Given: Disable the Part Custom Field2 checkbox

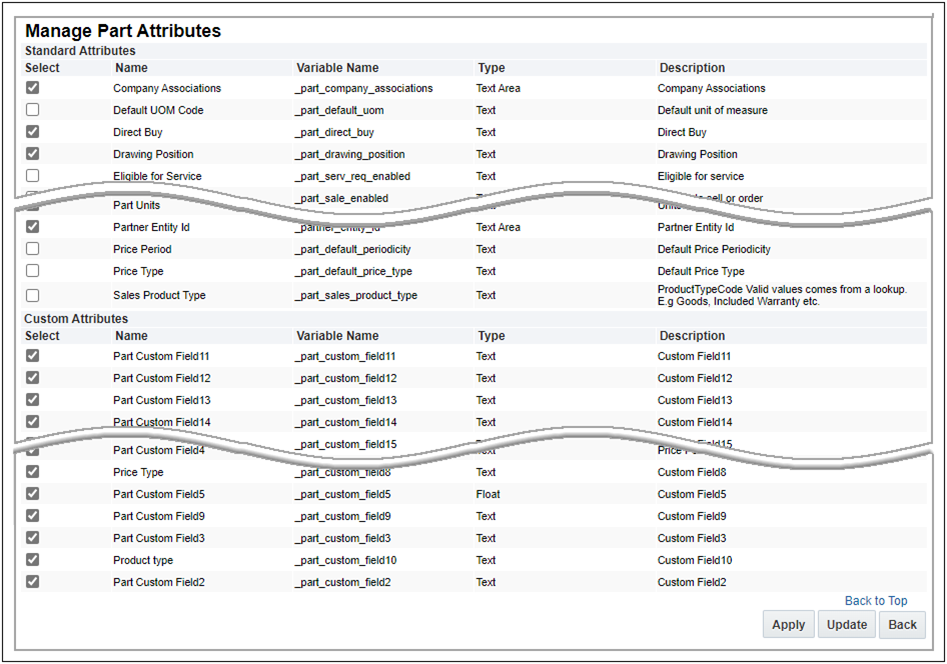Looking at the screenshot, I should (31, 582).
